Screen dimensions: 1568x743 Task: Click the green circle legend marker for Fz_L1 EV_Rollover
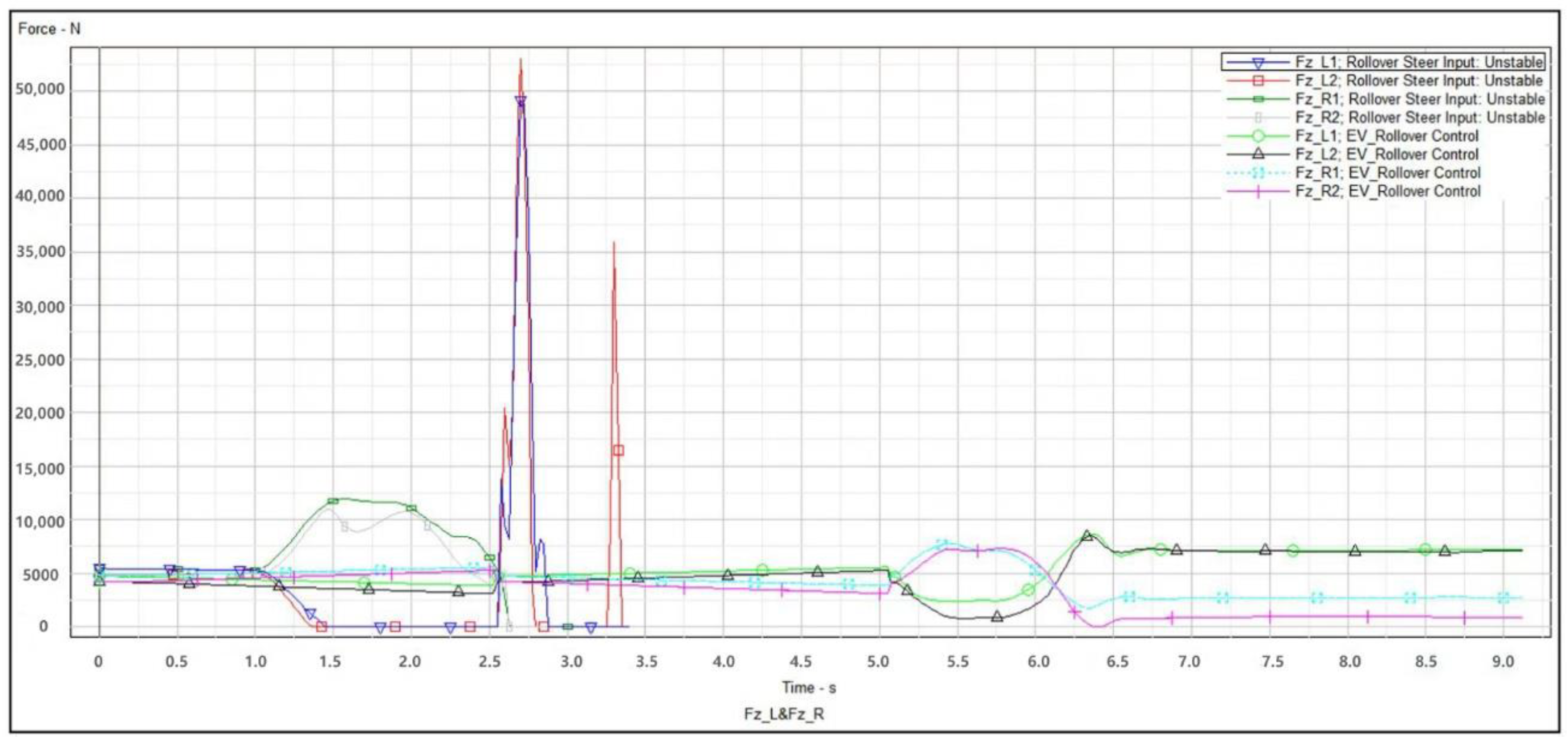click(1258, 136)
